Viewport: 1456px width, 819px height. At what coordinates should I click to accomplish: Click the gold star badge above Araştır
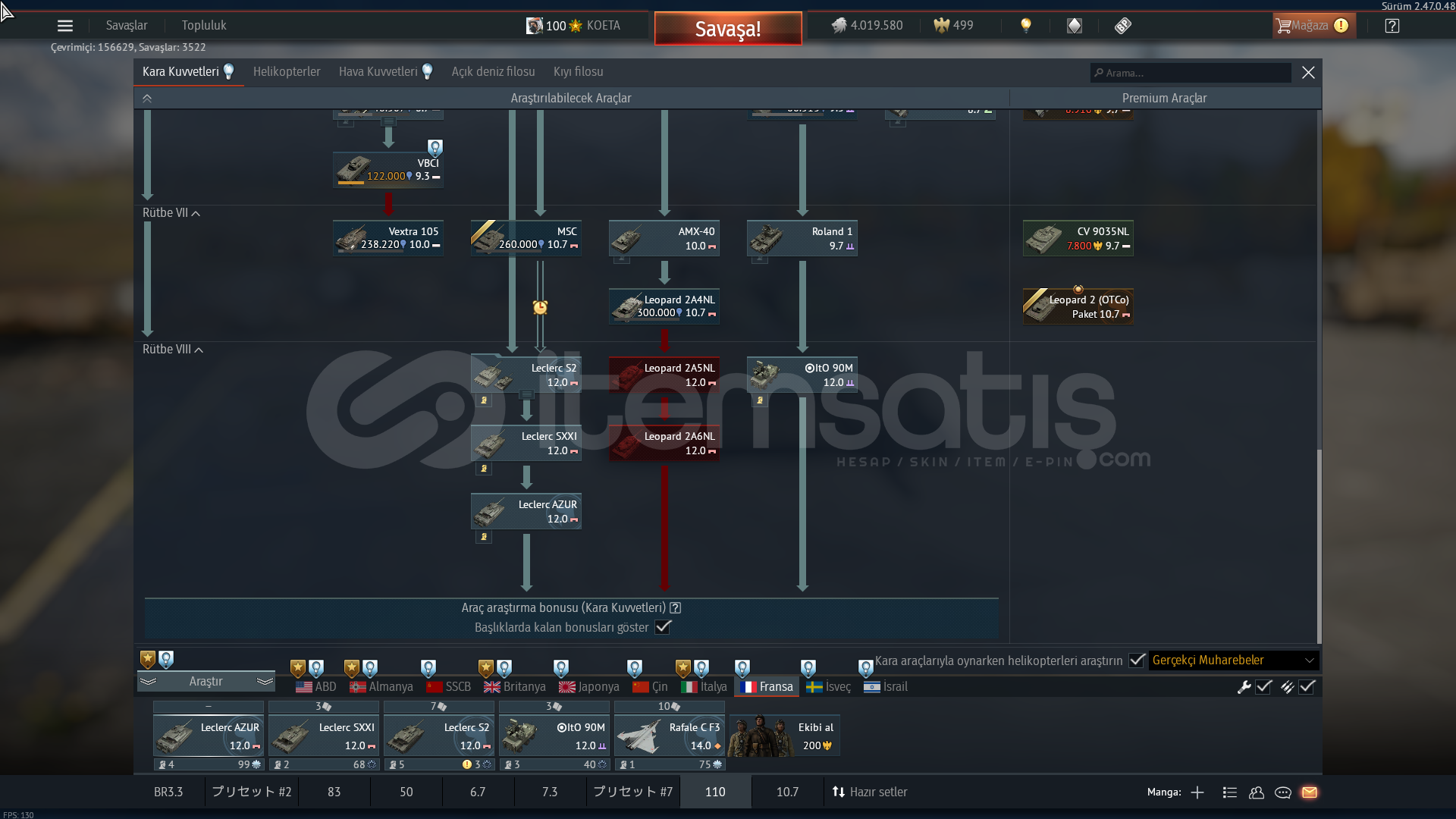tap(148, 660)
